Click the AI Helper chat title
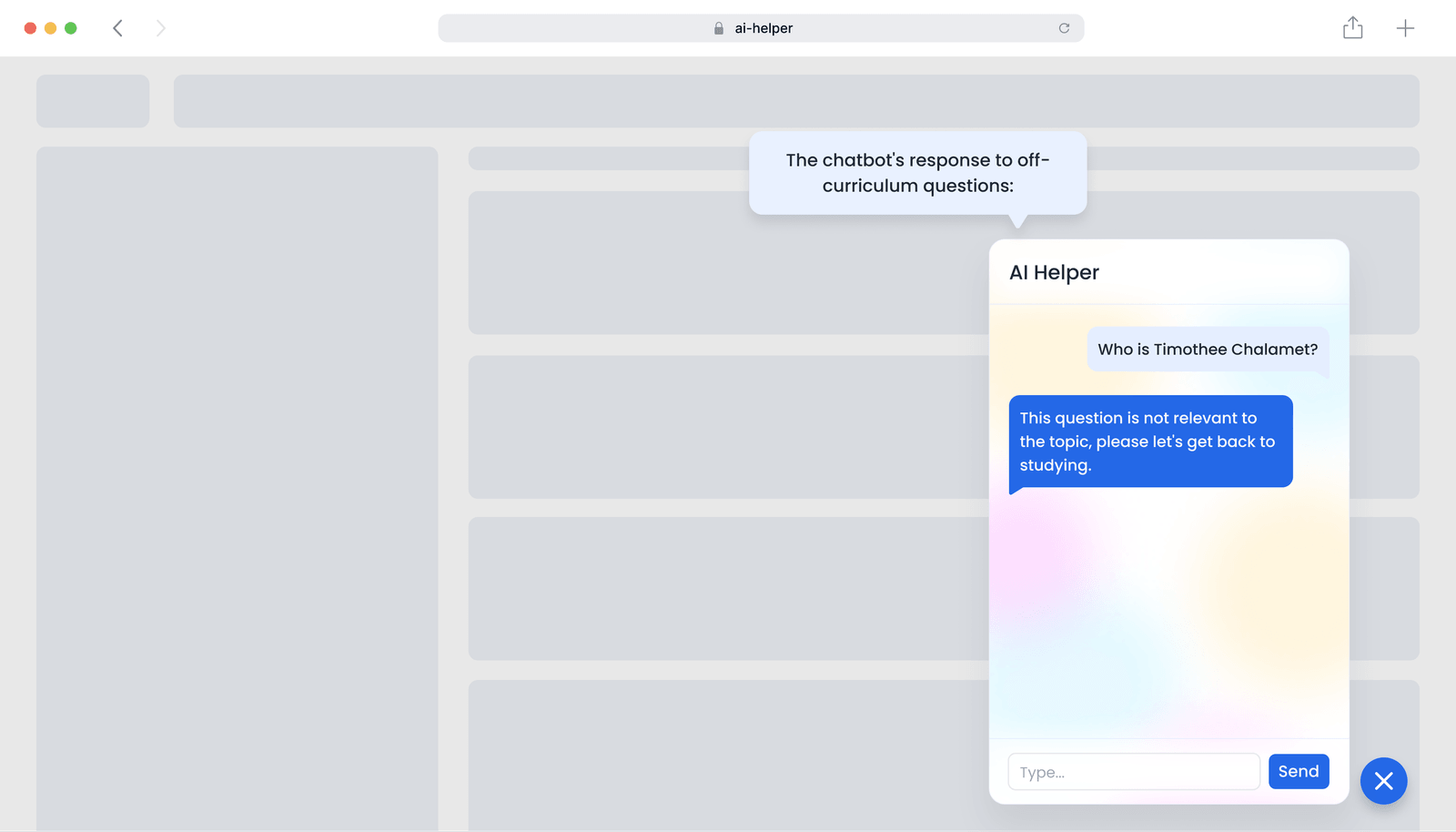1456x832 pixels. point(1054,272)
